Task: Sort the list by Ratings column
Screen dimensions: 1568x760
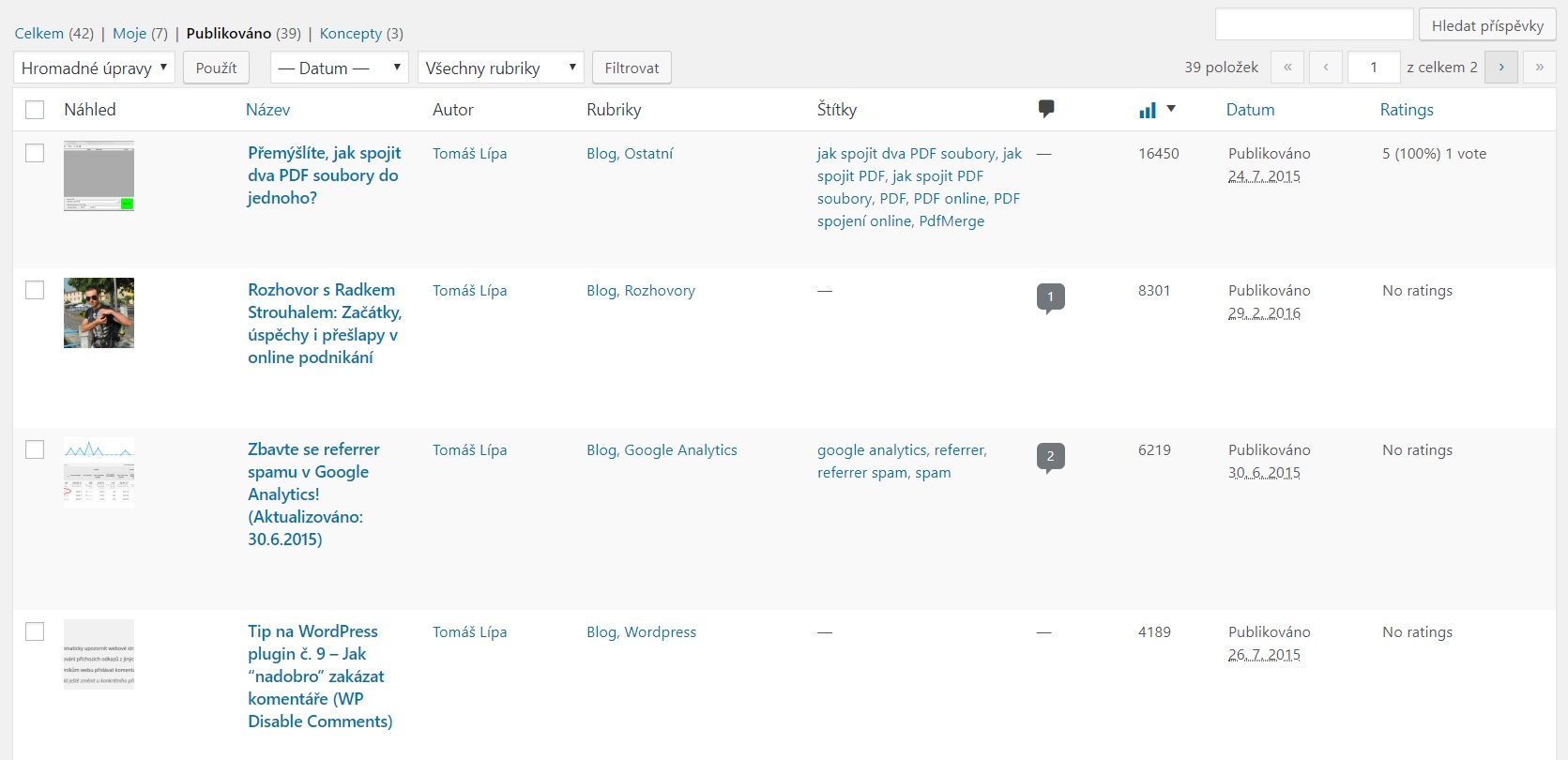Action: point(1406,110)
